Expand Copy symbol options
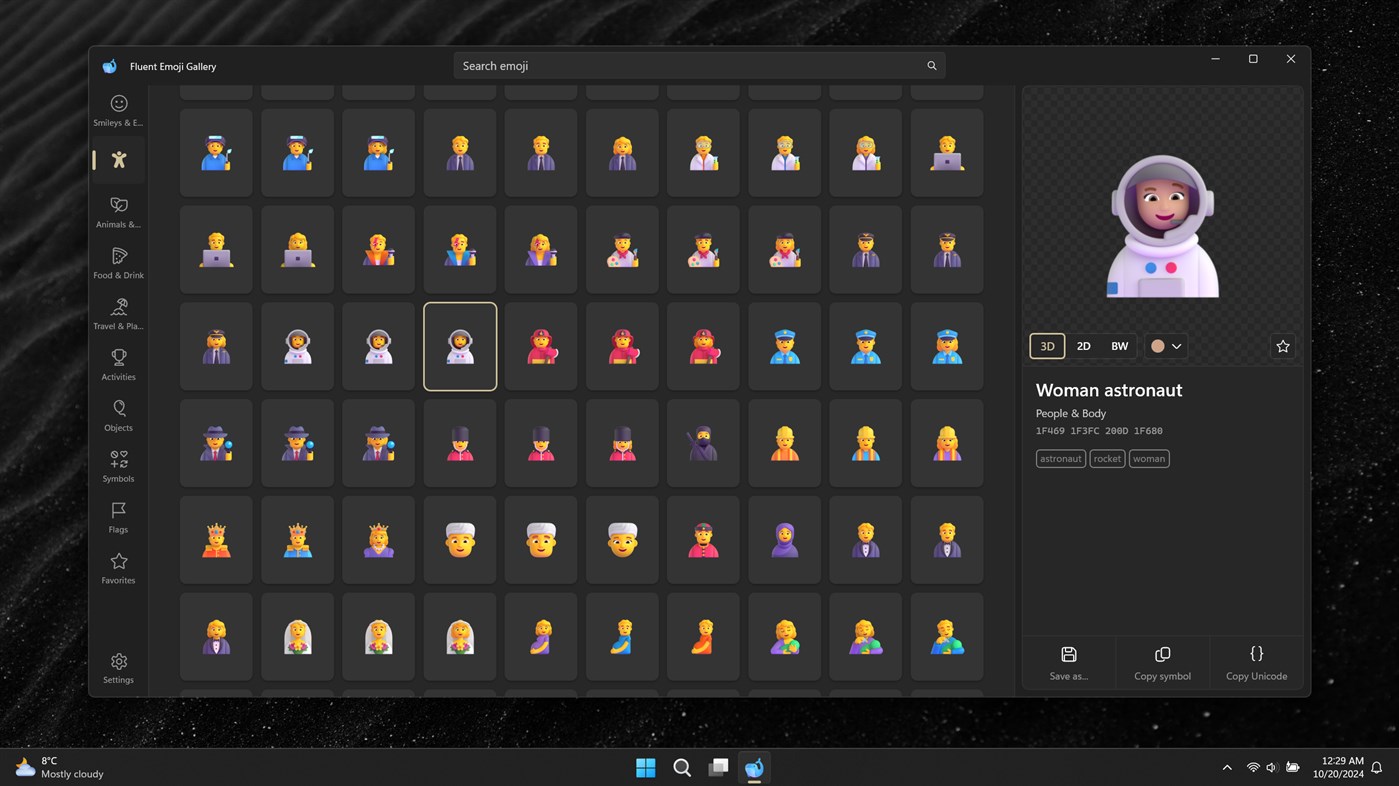The image size is (1399, 786). click(x=1162, y=662)
